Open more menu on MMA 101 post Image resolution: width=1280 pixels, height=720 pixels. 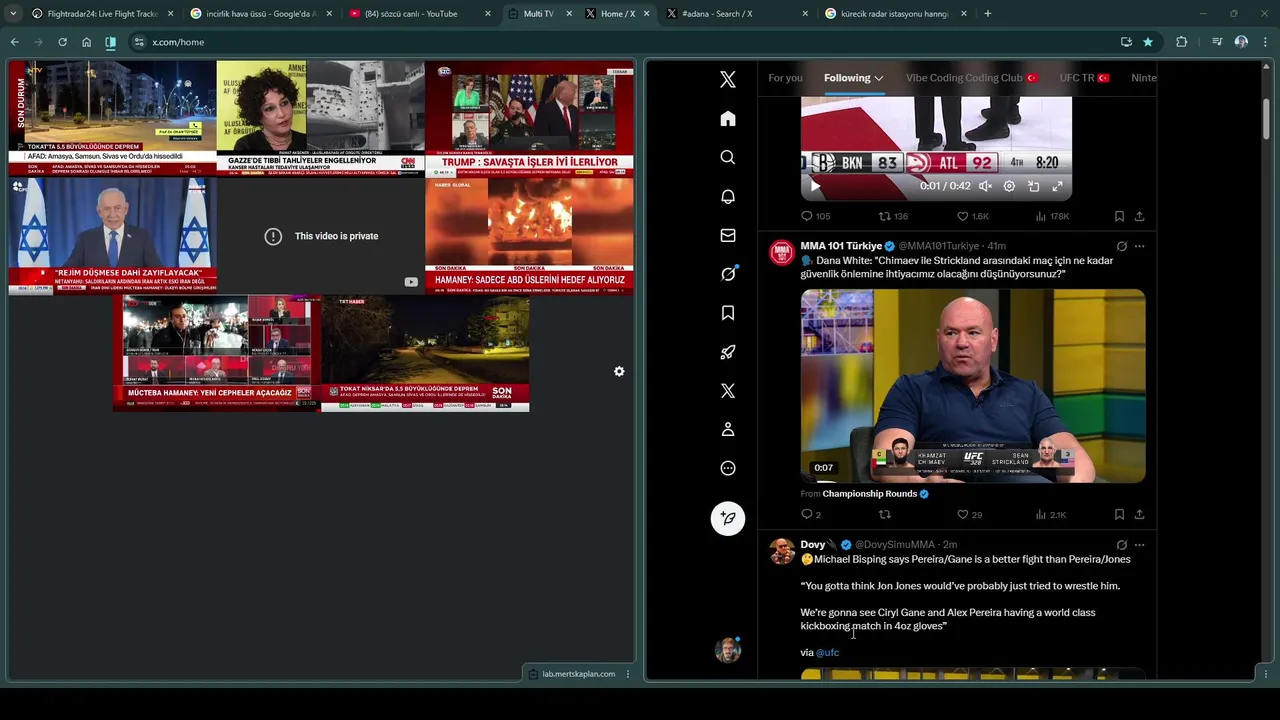point(1139,246)
